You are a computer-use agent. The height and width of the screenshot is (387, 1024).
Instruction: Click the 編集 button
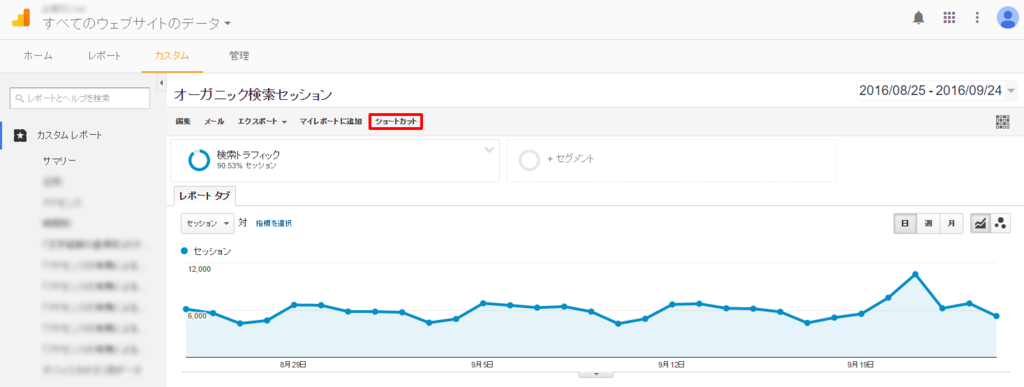183,121
